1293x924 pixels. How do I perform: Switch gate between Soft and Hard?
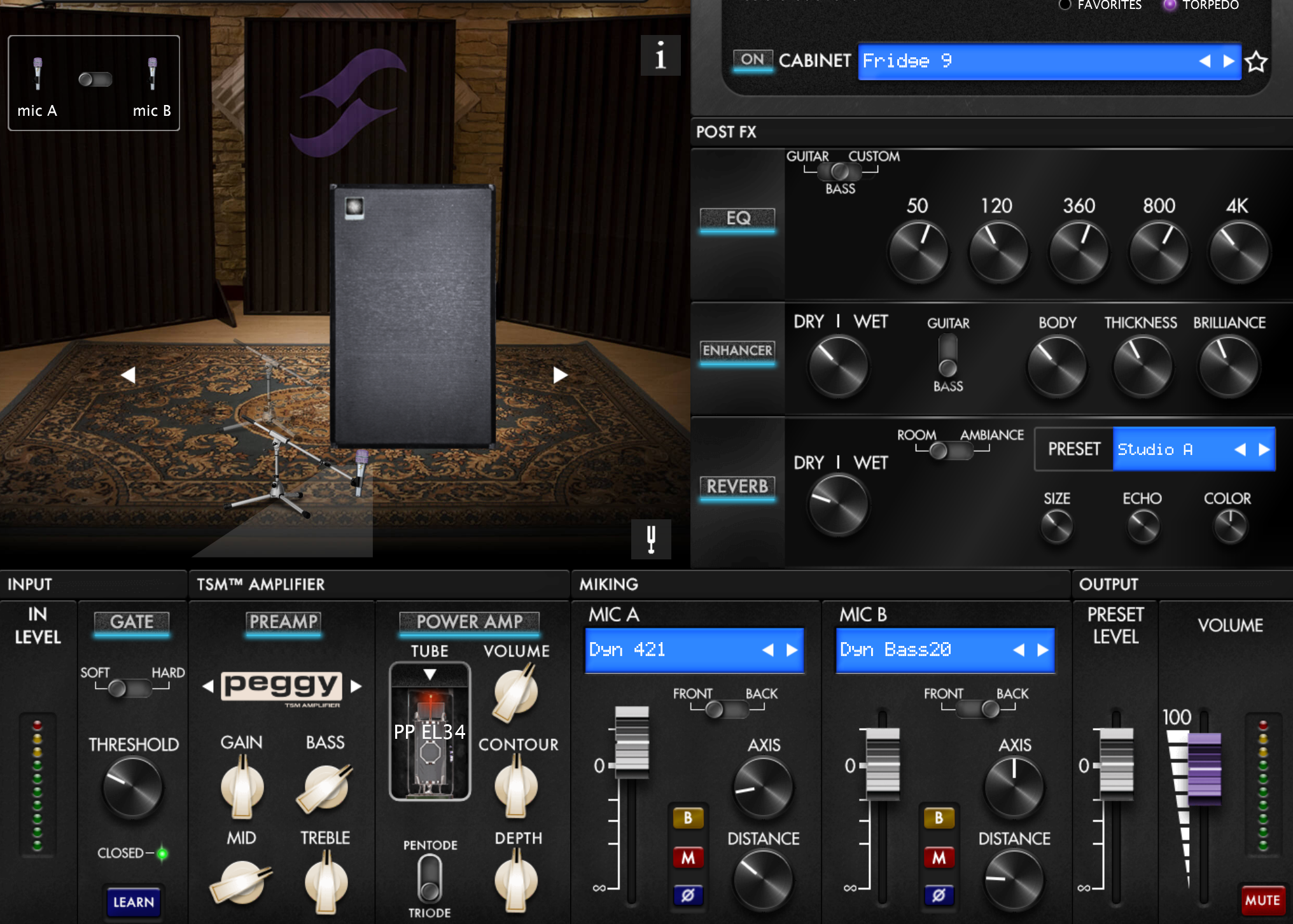(x=130, y=688)
